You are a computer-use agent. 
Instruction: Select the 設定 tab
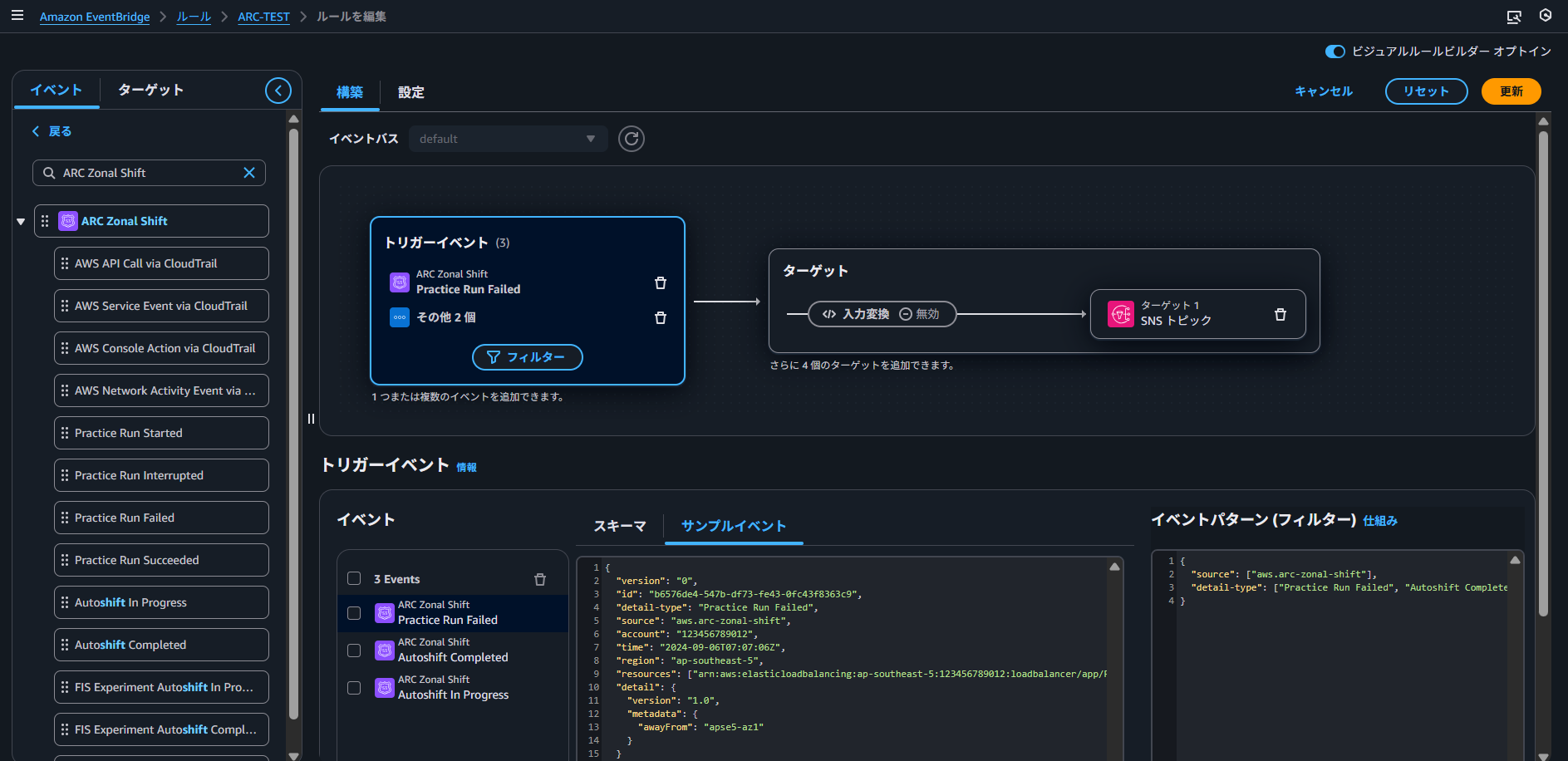coord(411,92)
